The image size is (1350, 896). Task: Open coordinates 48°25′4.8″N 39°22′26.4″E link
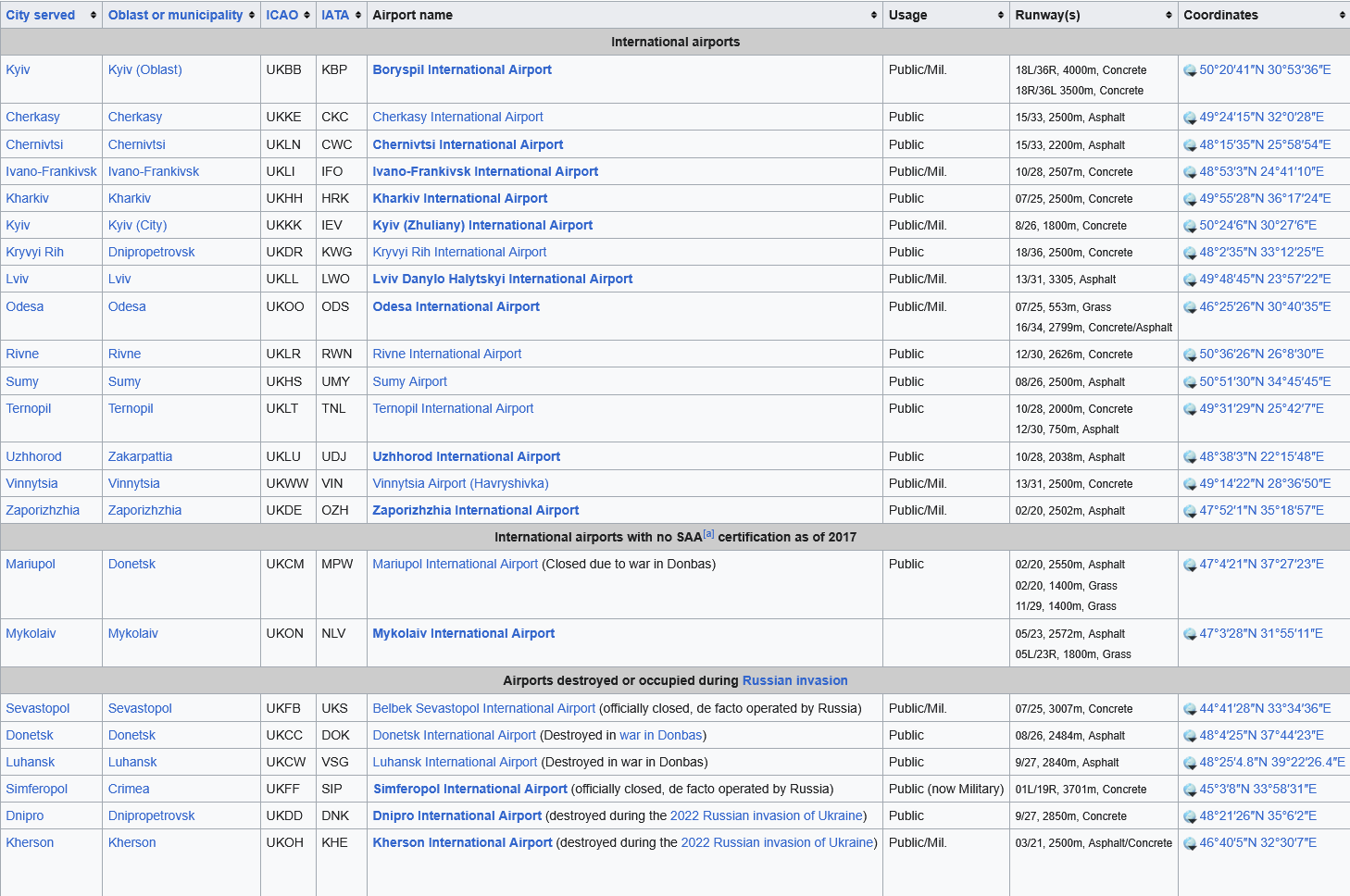pos(1272,762)
